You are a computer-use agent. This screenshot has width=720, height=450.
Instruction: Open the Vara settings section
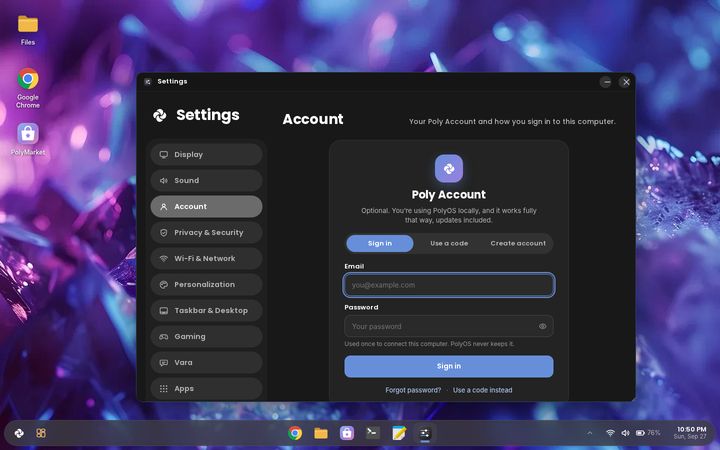(206, 363)
